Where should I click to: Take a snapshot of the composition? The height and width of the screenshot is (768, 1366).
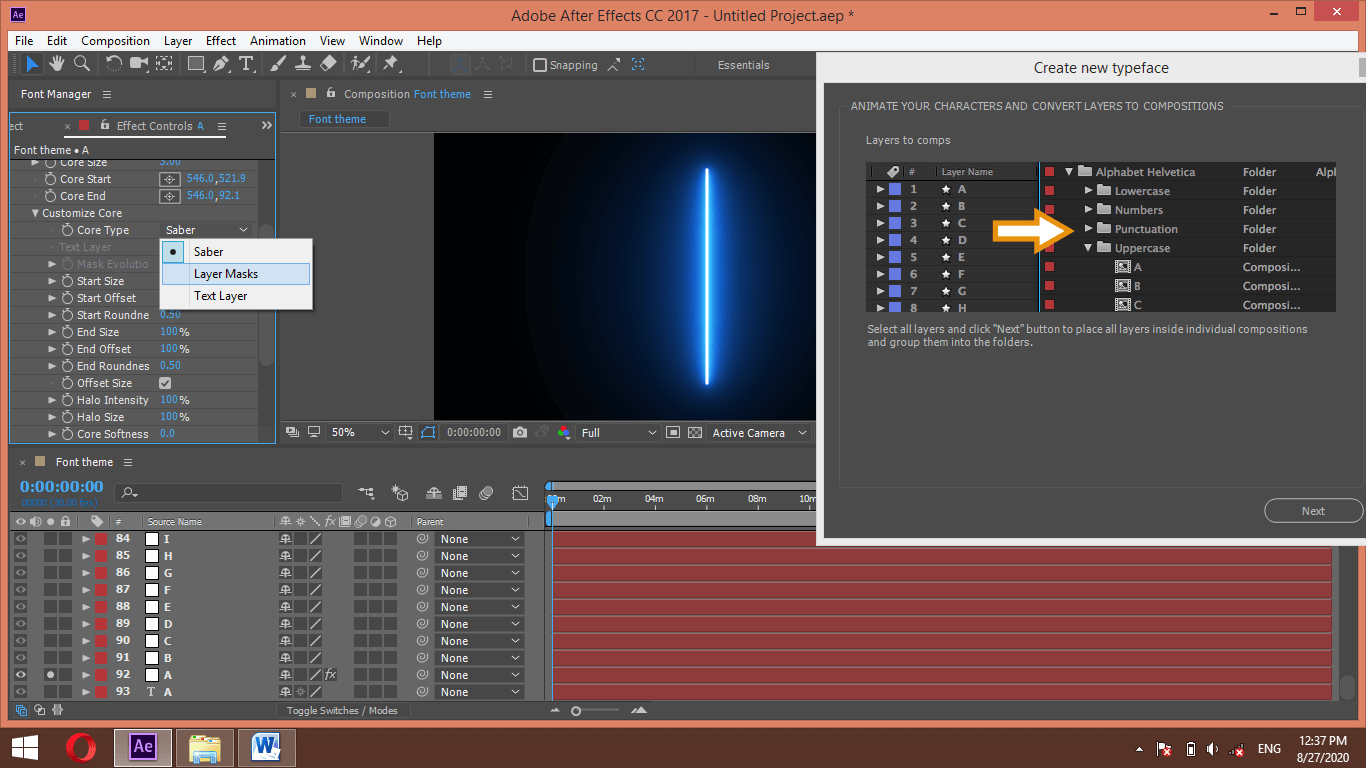pyautogui.click(x=520, y=432)
